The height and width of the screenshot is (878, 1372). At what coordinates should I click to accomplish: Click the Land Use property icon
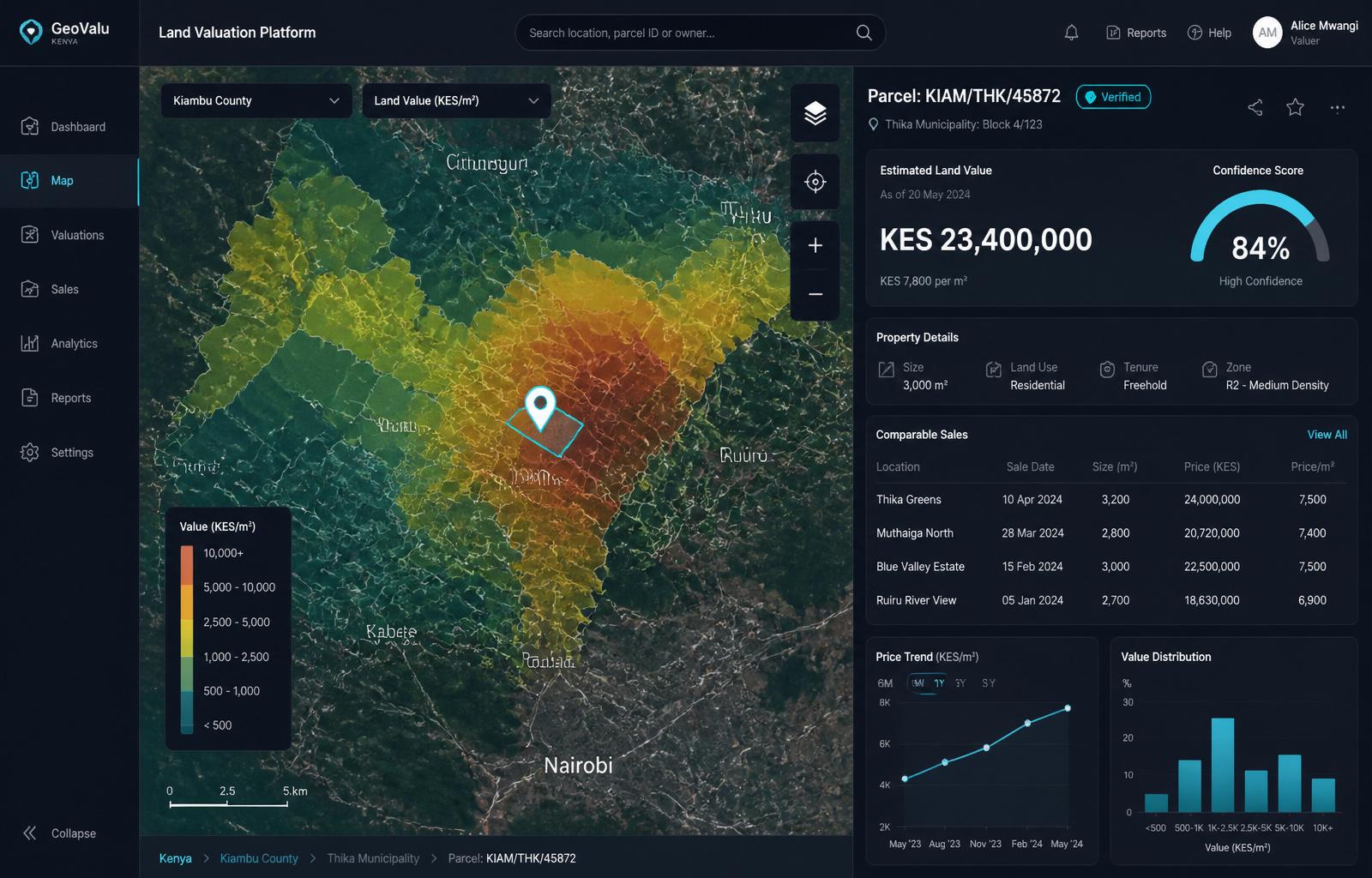coord(994,370)
